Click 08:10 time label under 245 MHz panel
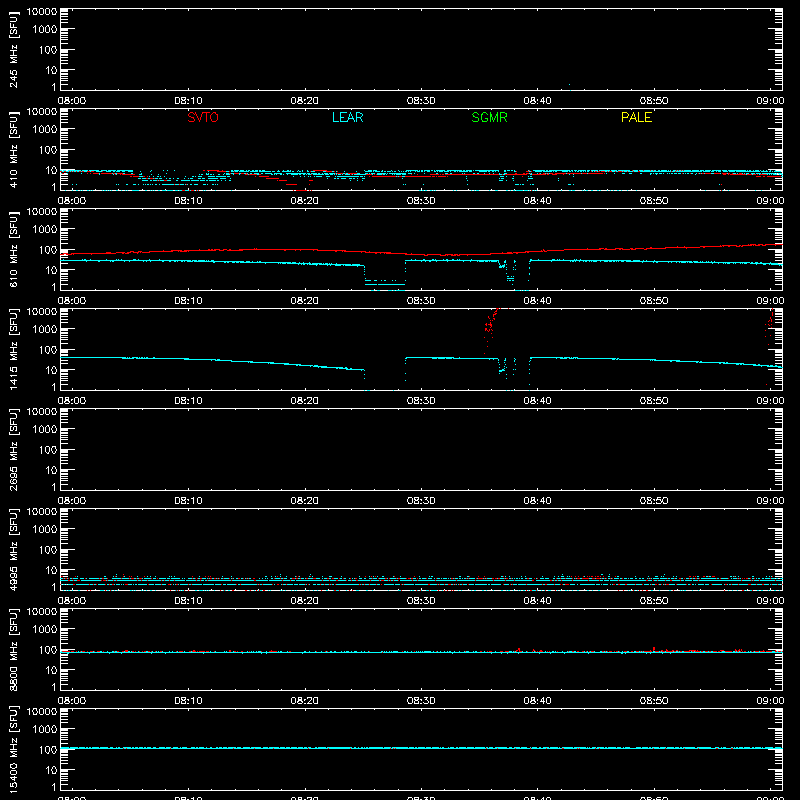This screenshot has height=800, width=800. [188, 101]
